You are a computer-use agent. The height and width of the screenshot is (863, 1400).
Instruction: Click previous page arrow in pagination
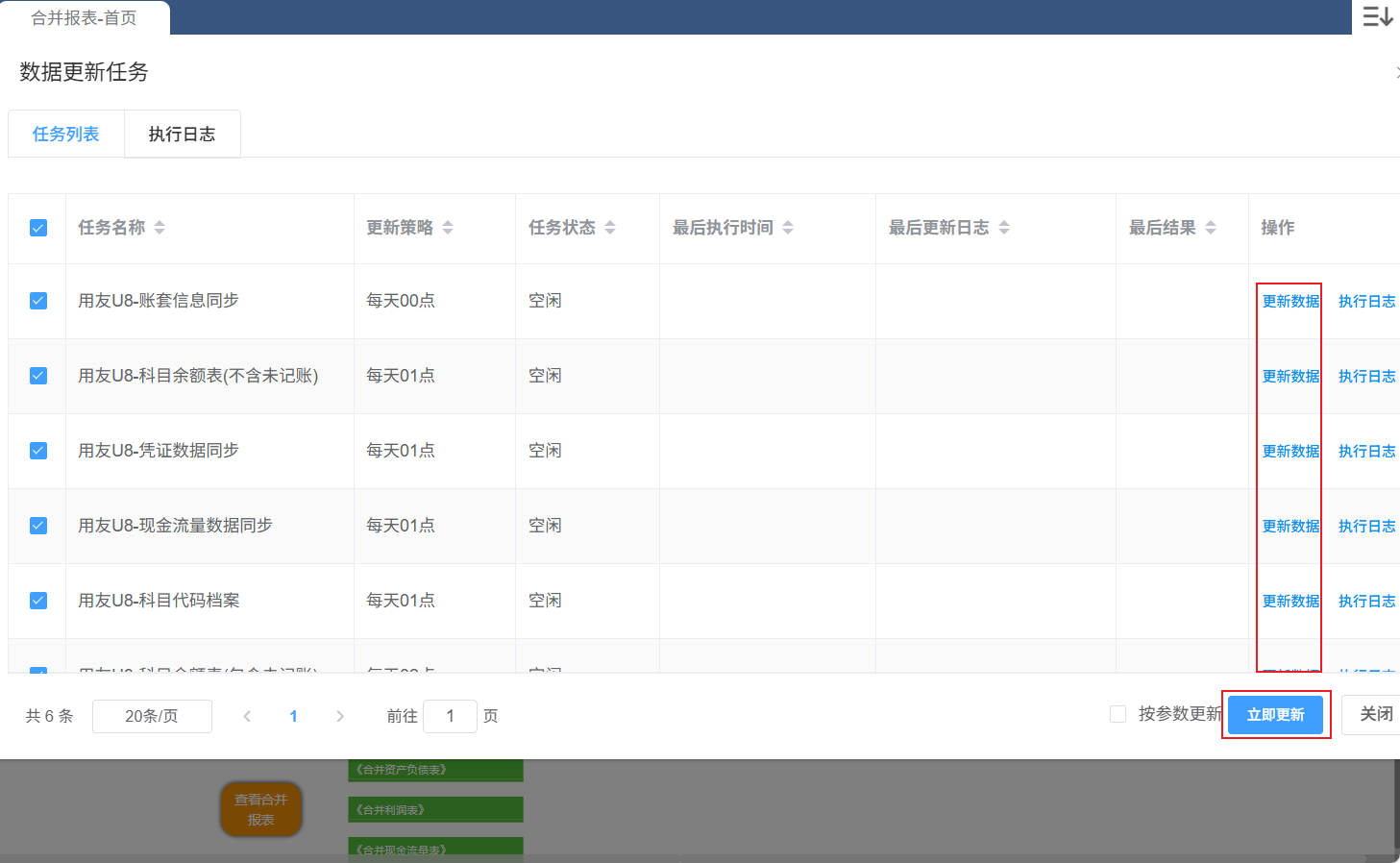coord(247,716)
